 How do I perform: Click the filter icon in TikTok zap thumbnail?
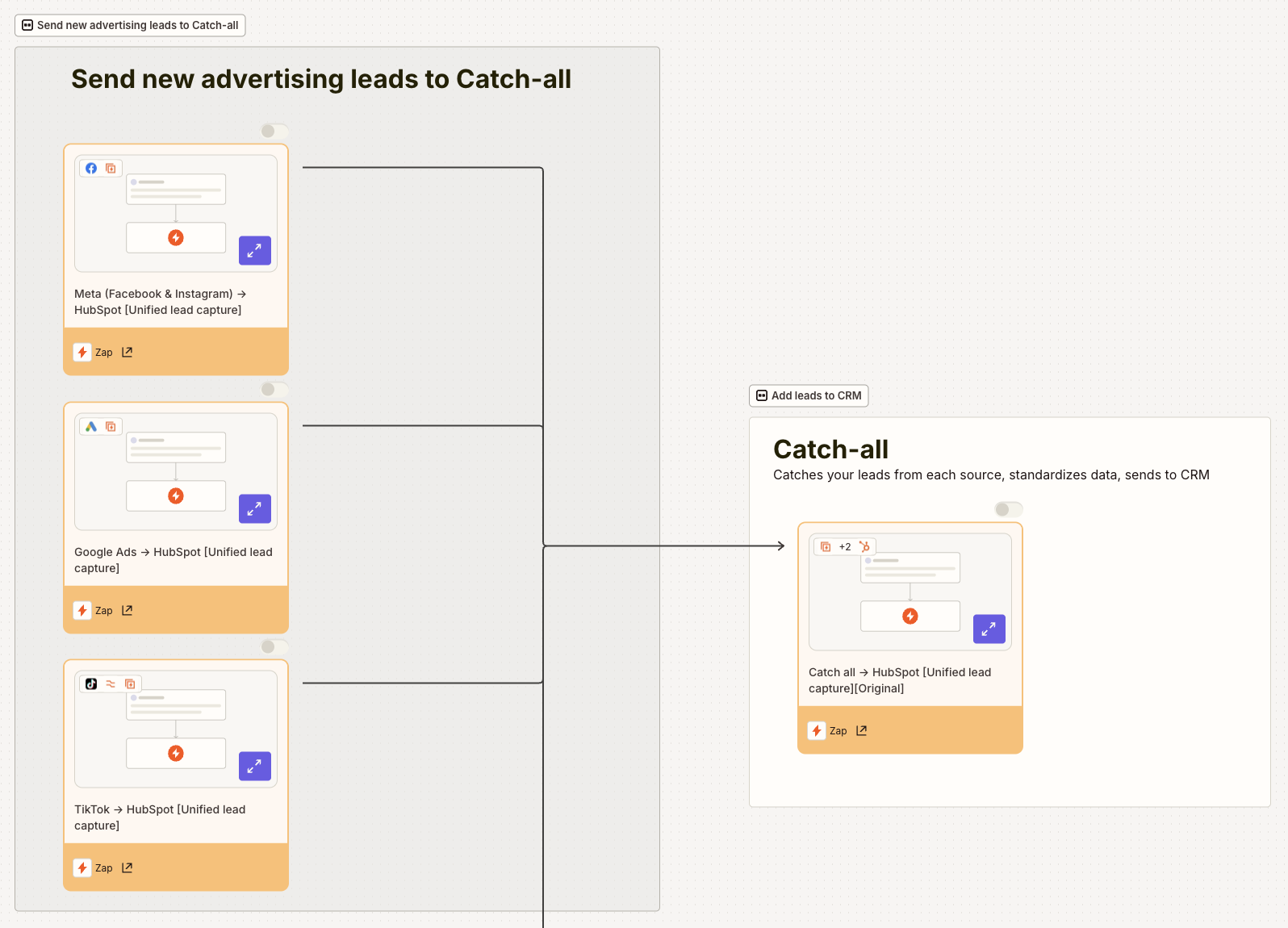(111, 683)
